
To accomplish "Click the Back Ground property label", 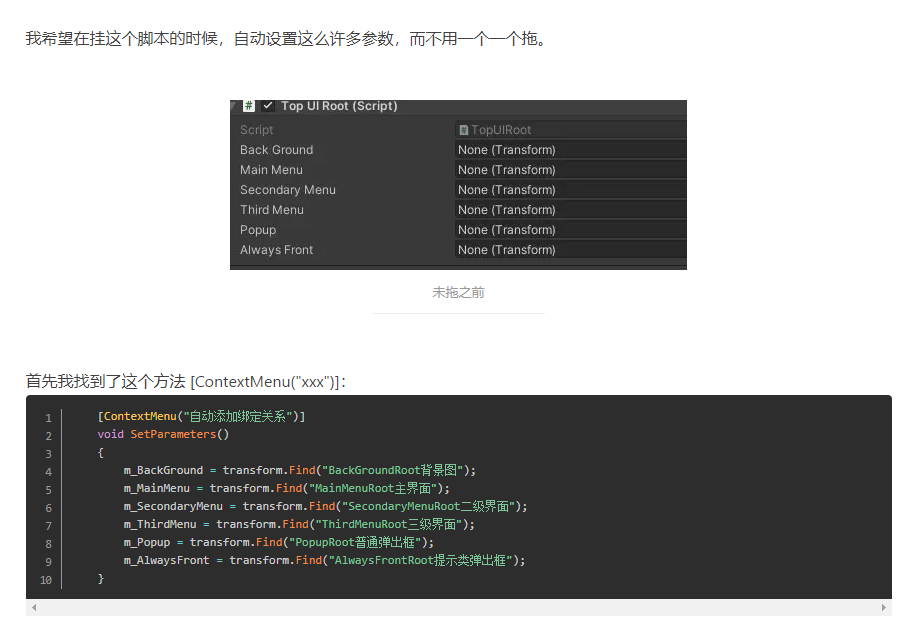I will [276, 150].
